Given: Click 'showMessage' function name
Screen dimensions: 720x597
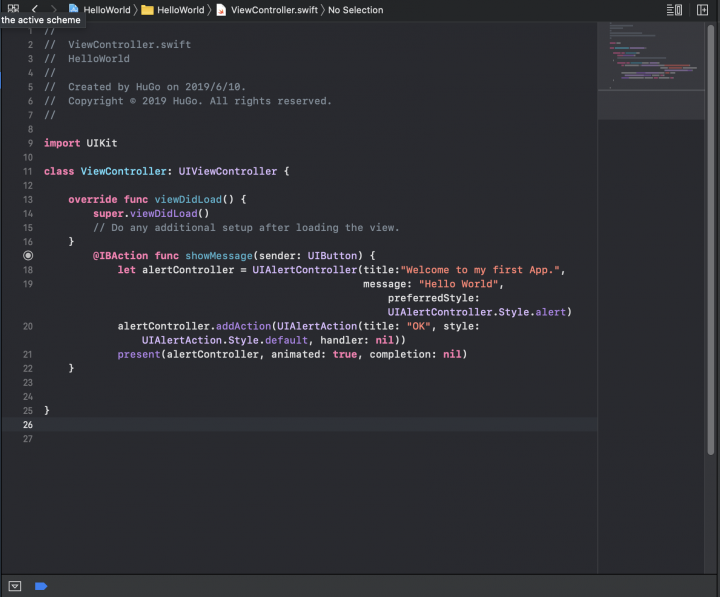Looking at the screenshot, I should [x=219, y=256].
